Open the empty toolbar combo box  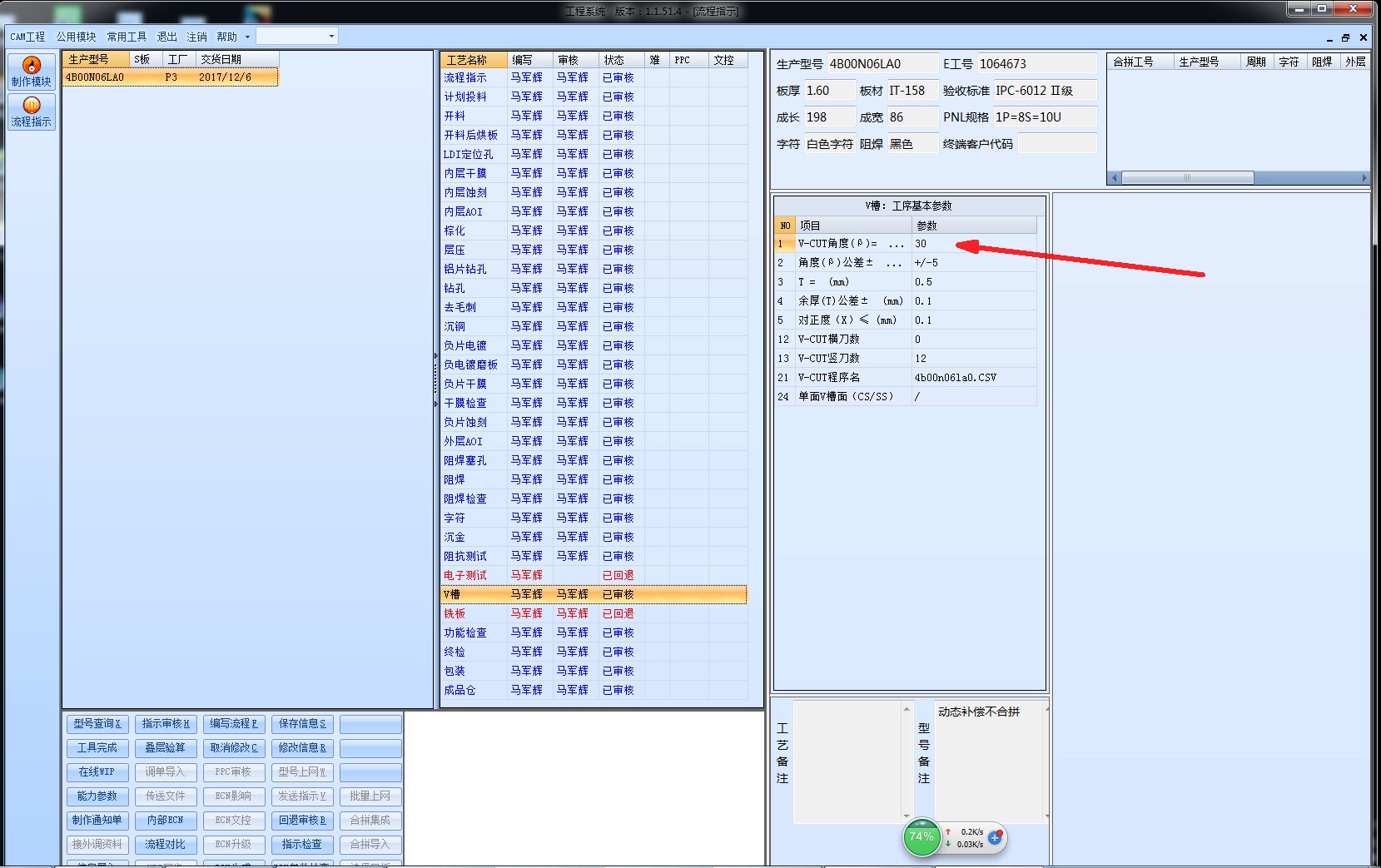tap(296, 37)
